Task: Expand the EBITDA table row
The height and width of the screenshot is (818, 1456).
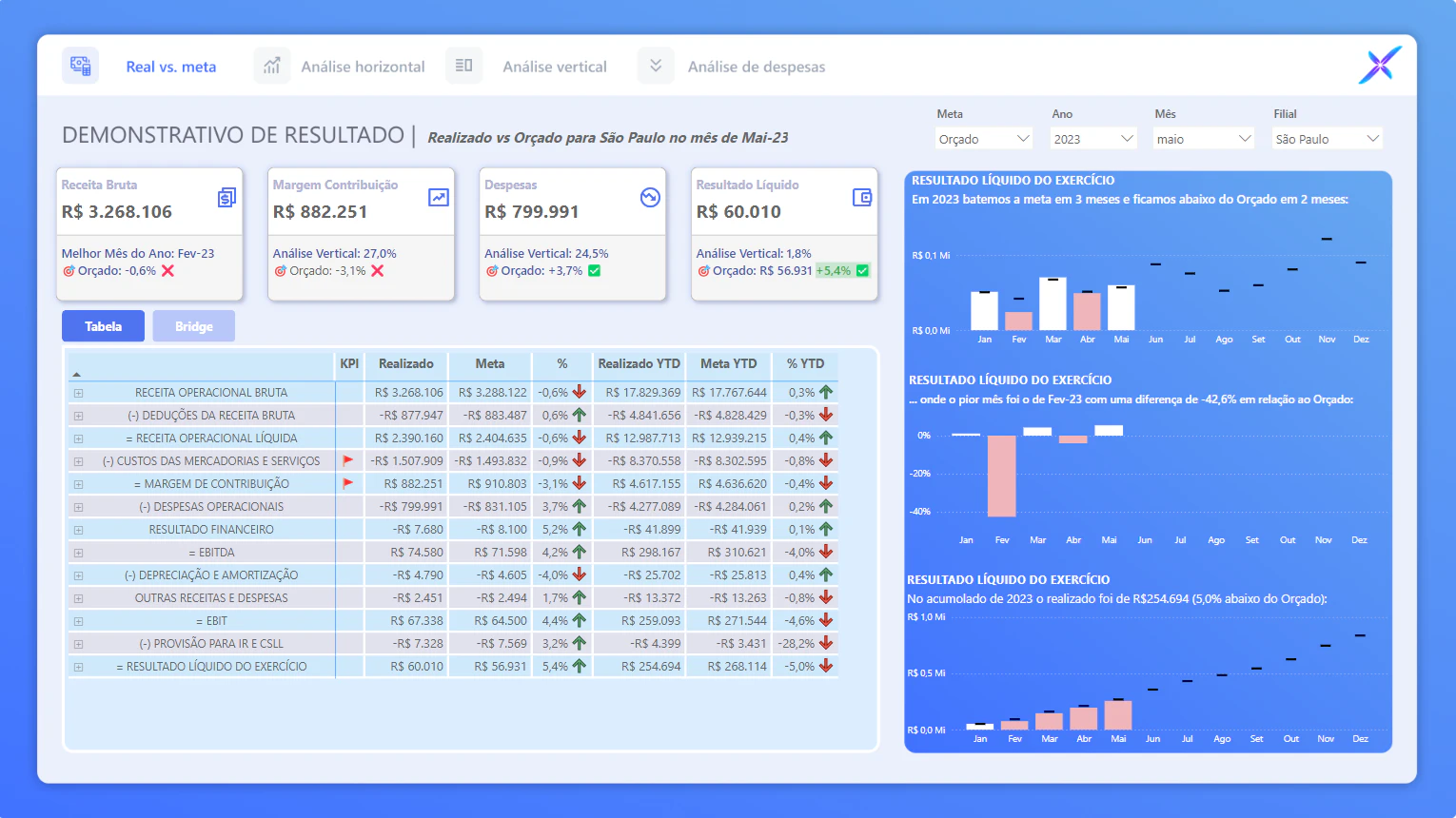Action: coord(78,553)
